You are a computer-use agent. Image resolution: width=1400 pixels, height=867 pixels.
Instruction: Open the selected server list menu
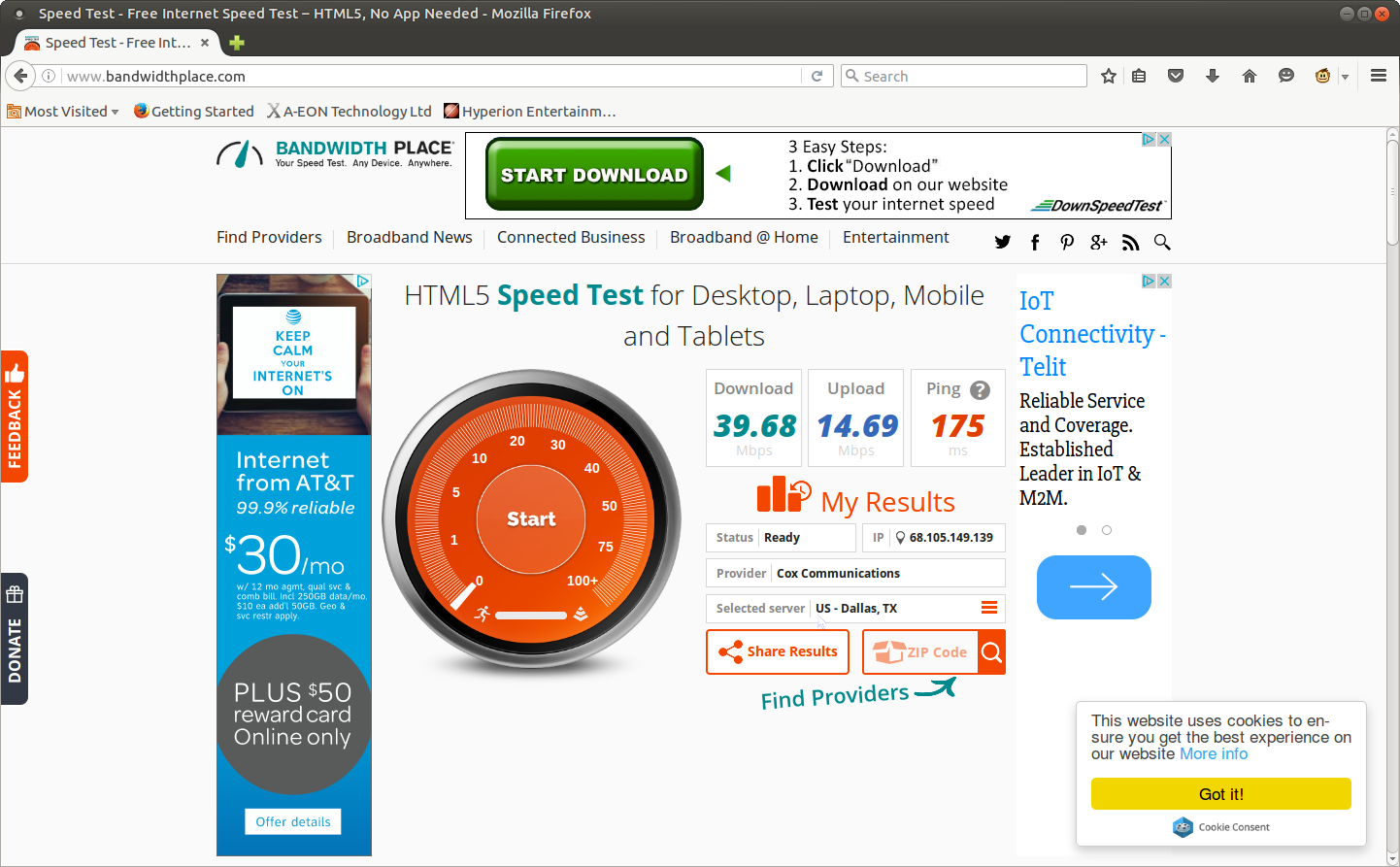coord(989,608)
